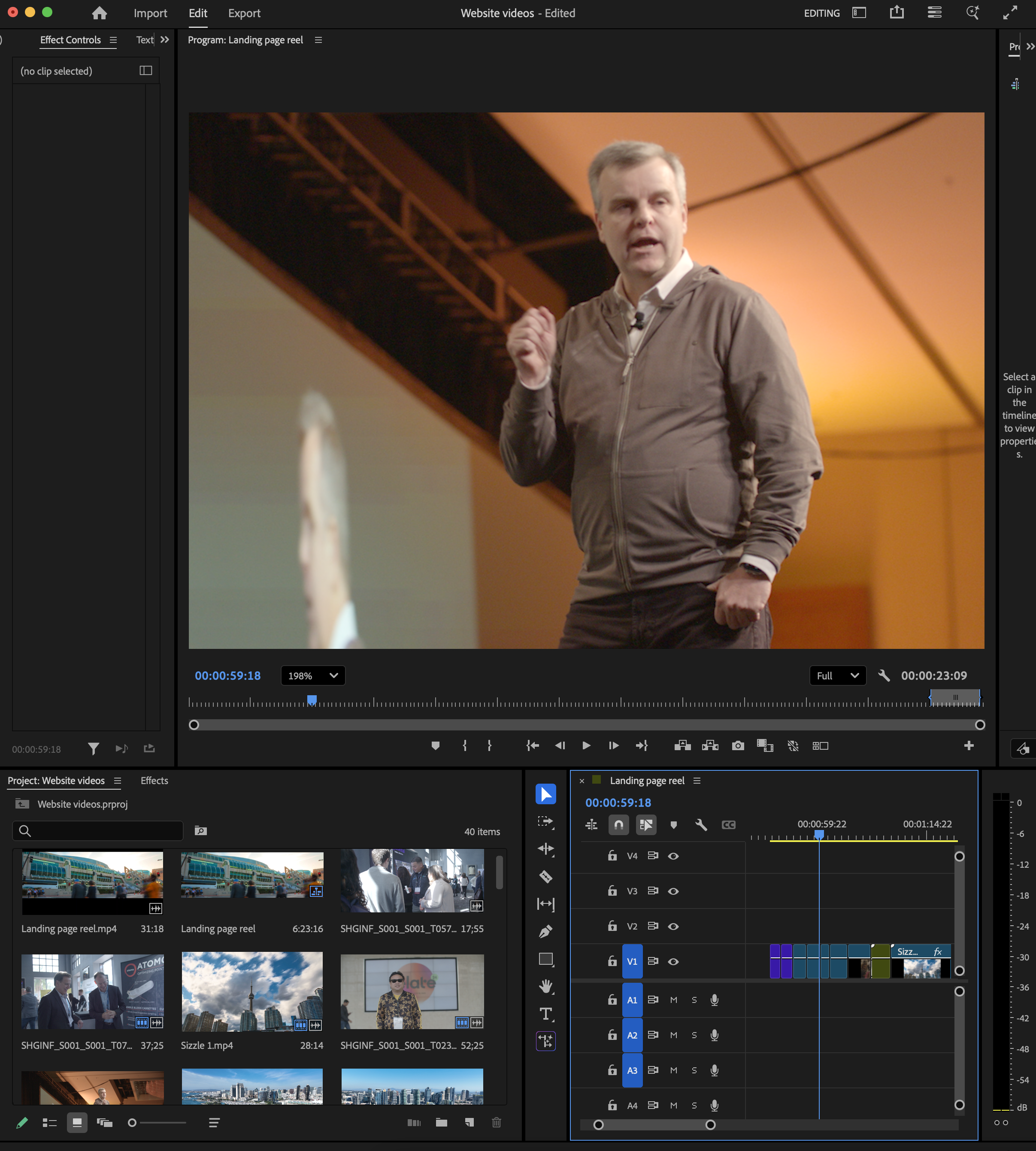This screenshot has width=1036, height=1151.
Task: Play the Program monitor sequence
Action: [586, 746]
